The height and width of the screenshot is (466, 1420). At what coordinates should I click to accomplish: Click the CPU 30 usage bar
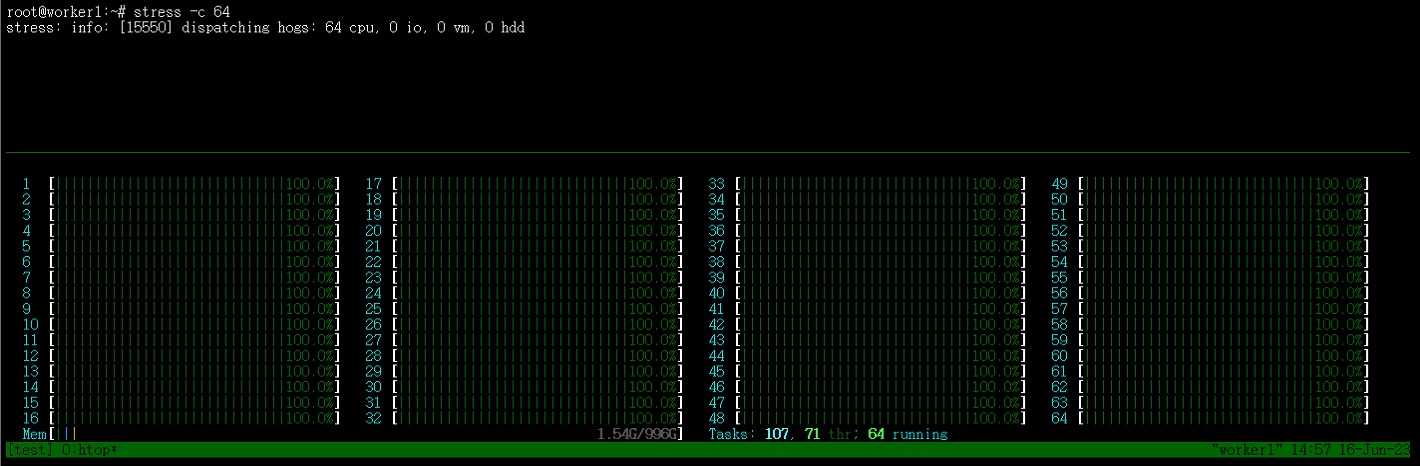point(538,387)
